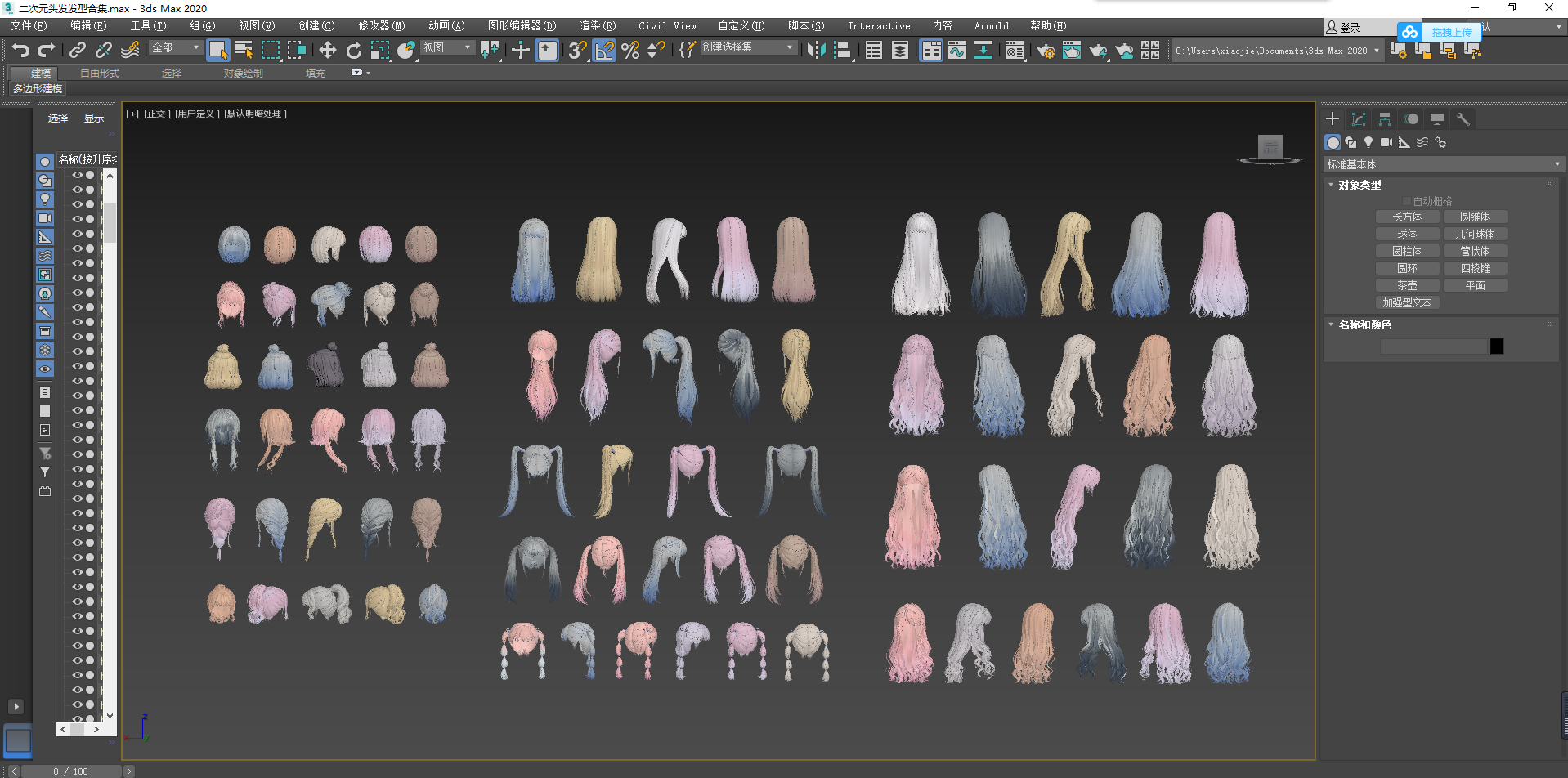Click the black object color swatch
This screenshot has height=778, width=1568.
(x=1497, y=347)
